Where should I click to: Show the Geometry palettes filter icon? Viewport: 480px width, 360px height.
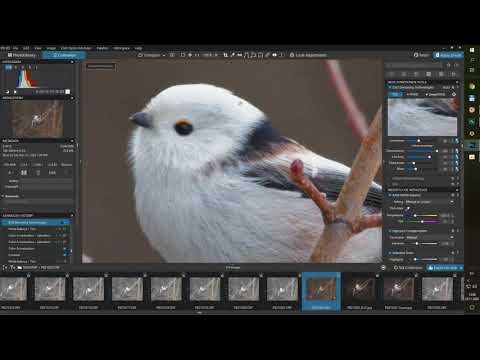click(429, 74)
